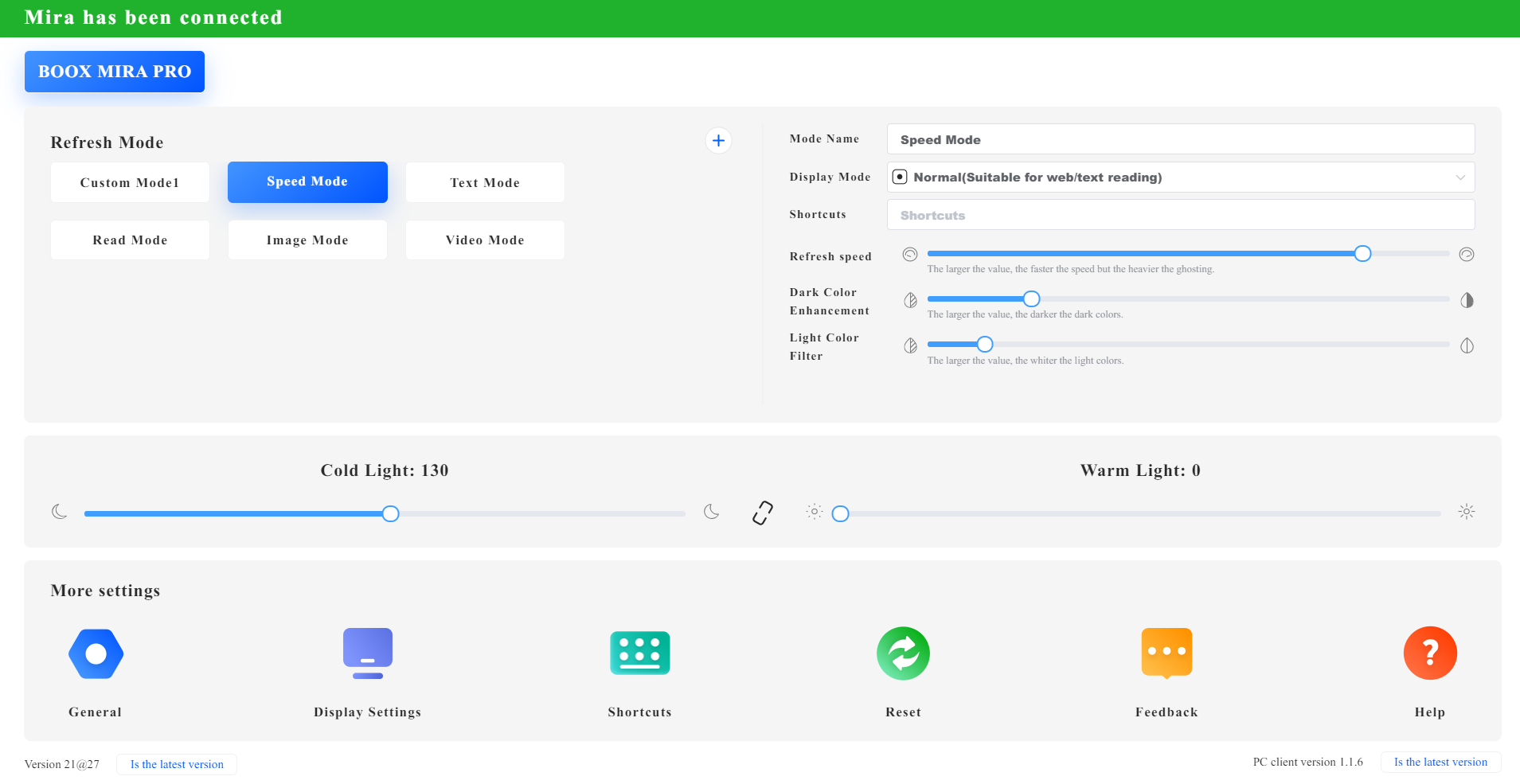The width and height of the screenshot is (1520, 784).
Task: Open the Help question mark icon
Action: [x=1430, y=653]
